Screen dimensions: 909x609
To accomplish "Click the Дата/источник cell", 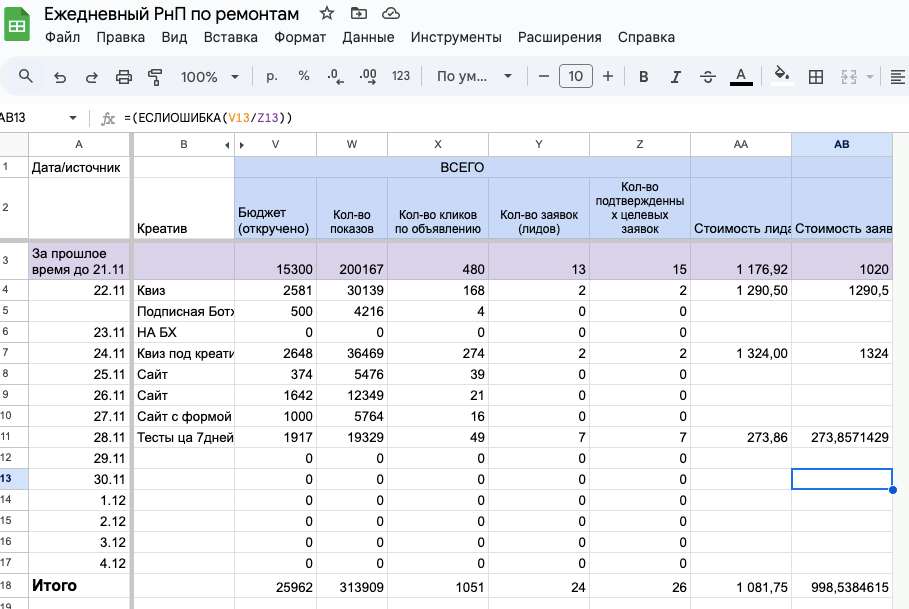I will coord(79,167).
